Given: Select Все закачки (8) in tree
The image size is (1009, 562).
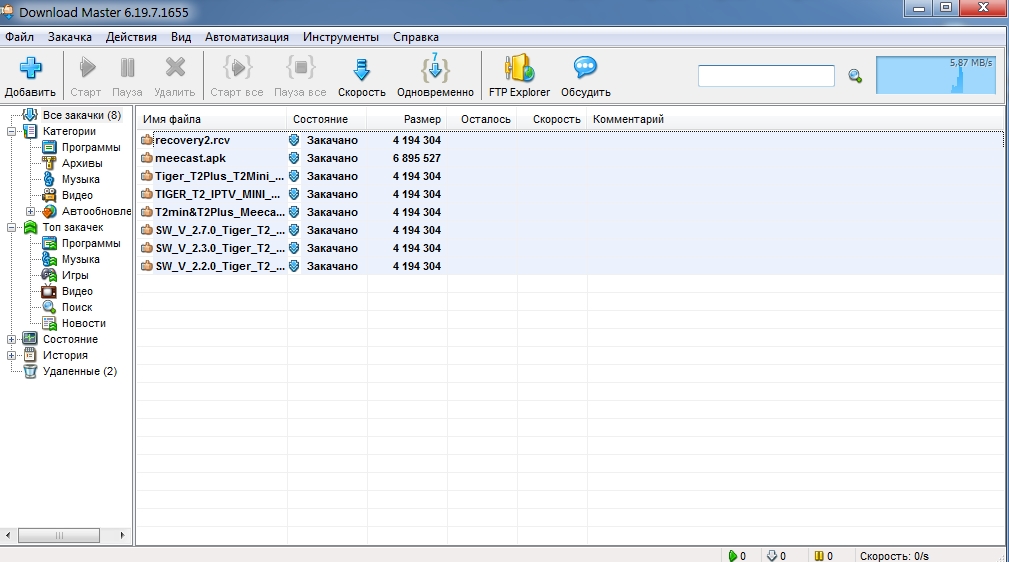Looking at the screenshot, I should (x=81, y=115).
